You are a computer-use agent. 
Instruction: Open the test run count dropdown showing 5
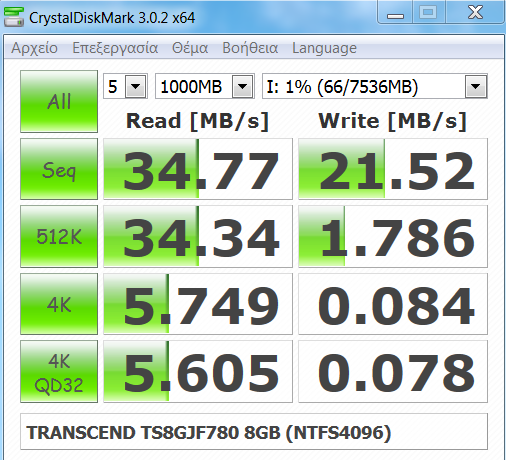(125, 86)
